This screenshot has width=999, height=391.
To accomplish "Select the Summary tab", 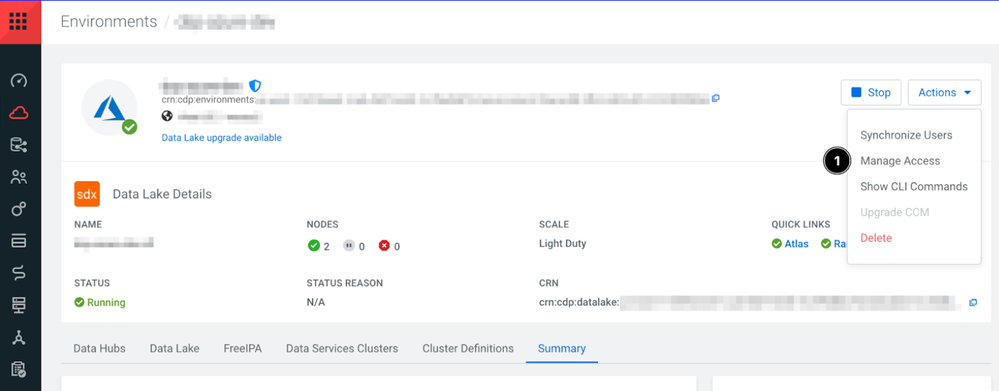I will (x=561, y=348).
